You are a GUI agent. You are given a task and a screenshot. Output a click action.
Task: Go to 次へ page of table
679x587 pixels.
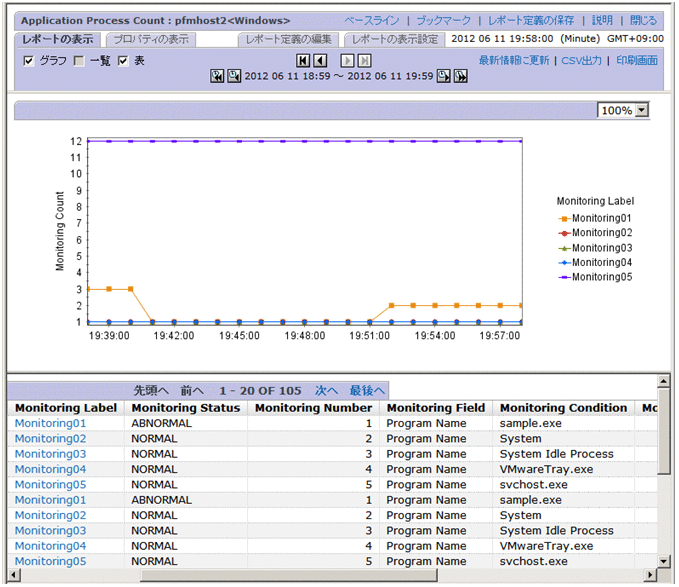[x=327, y=390]
